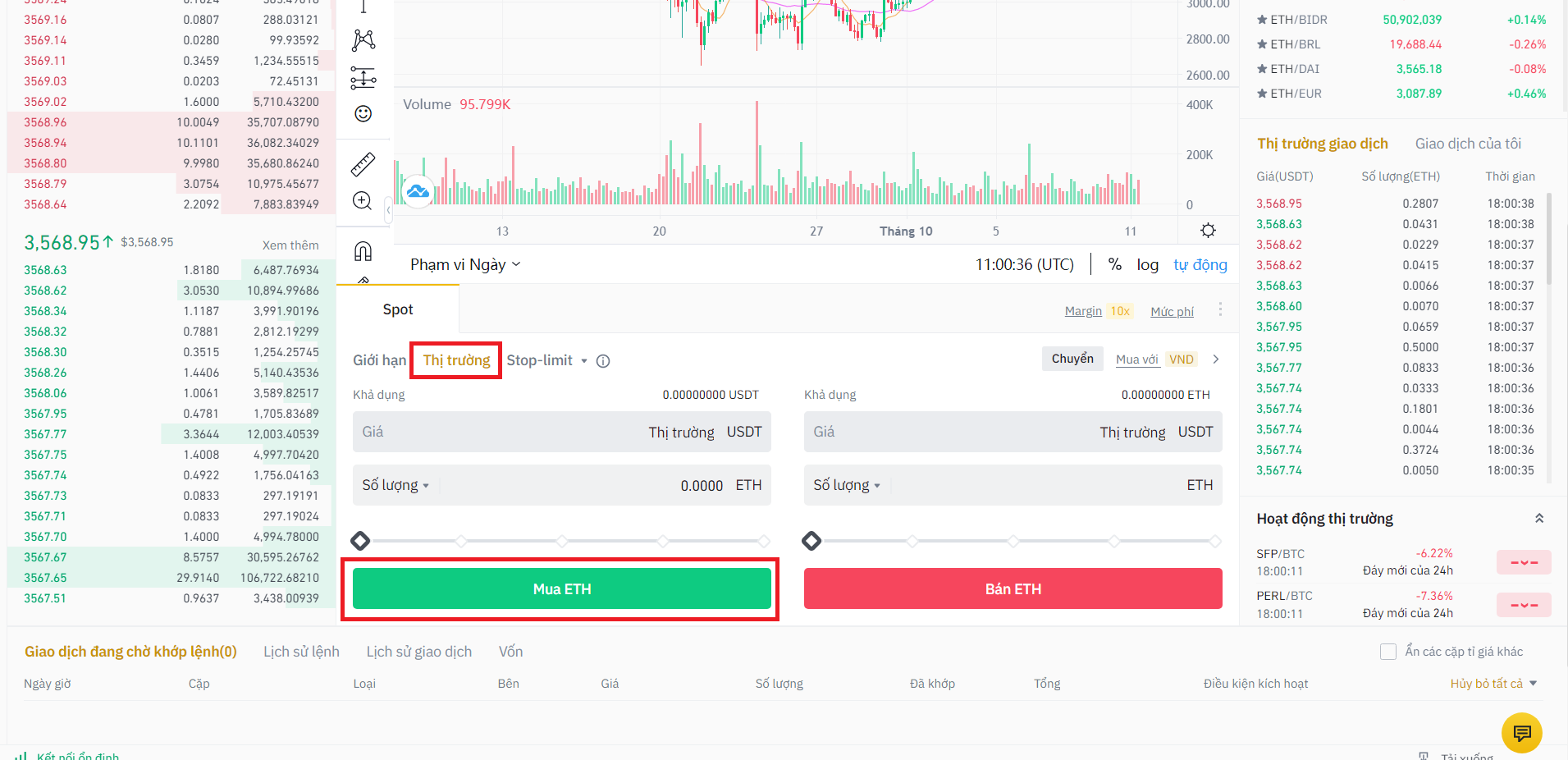Open the three-dot more options menu
This screenshot has height=760, width=1568.
coord(1220,309)
